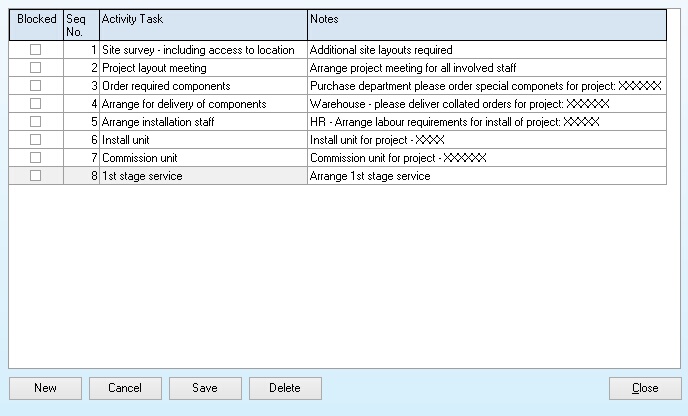Select the 'Additional site layouts required' notes cell
688x416 pixels.
coord(486,50)
